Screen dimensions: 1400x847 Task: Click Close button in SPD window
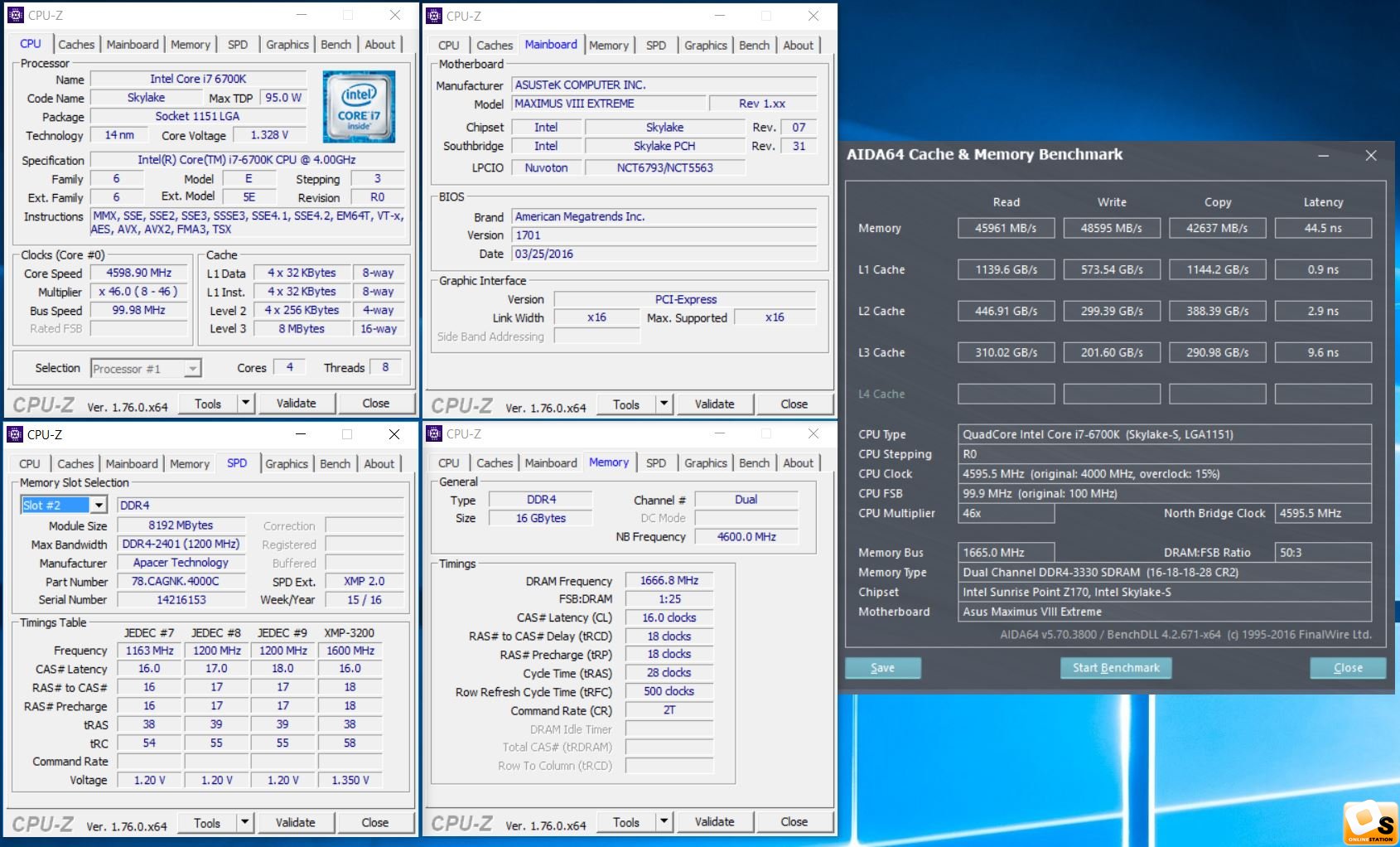(x=374, y=823)
